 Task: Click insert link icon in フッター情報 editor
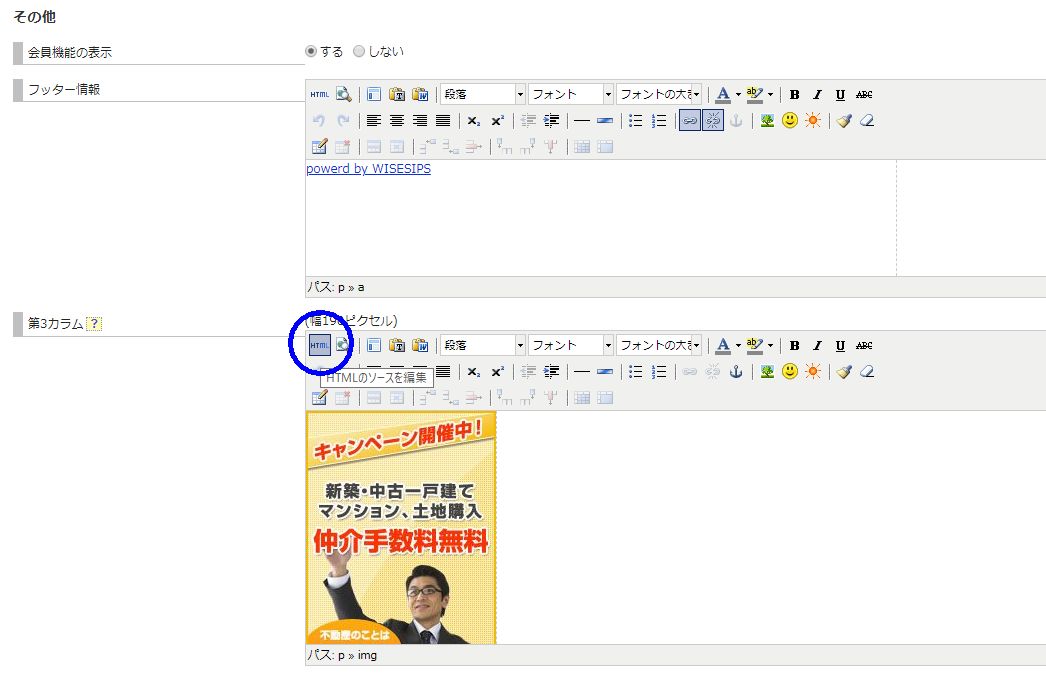pyautogui.click(x=690, y=121)
